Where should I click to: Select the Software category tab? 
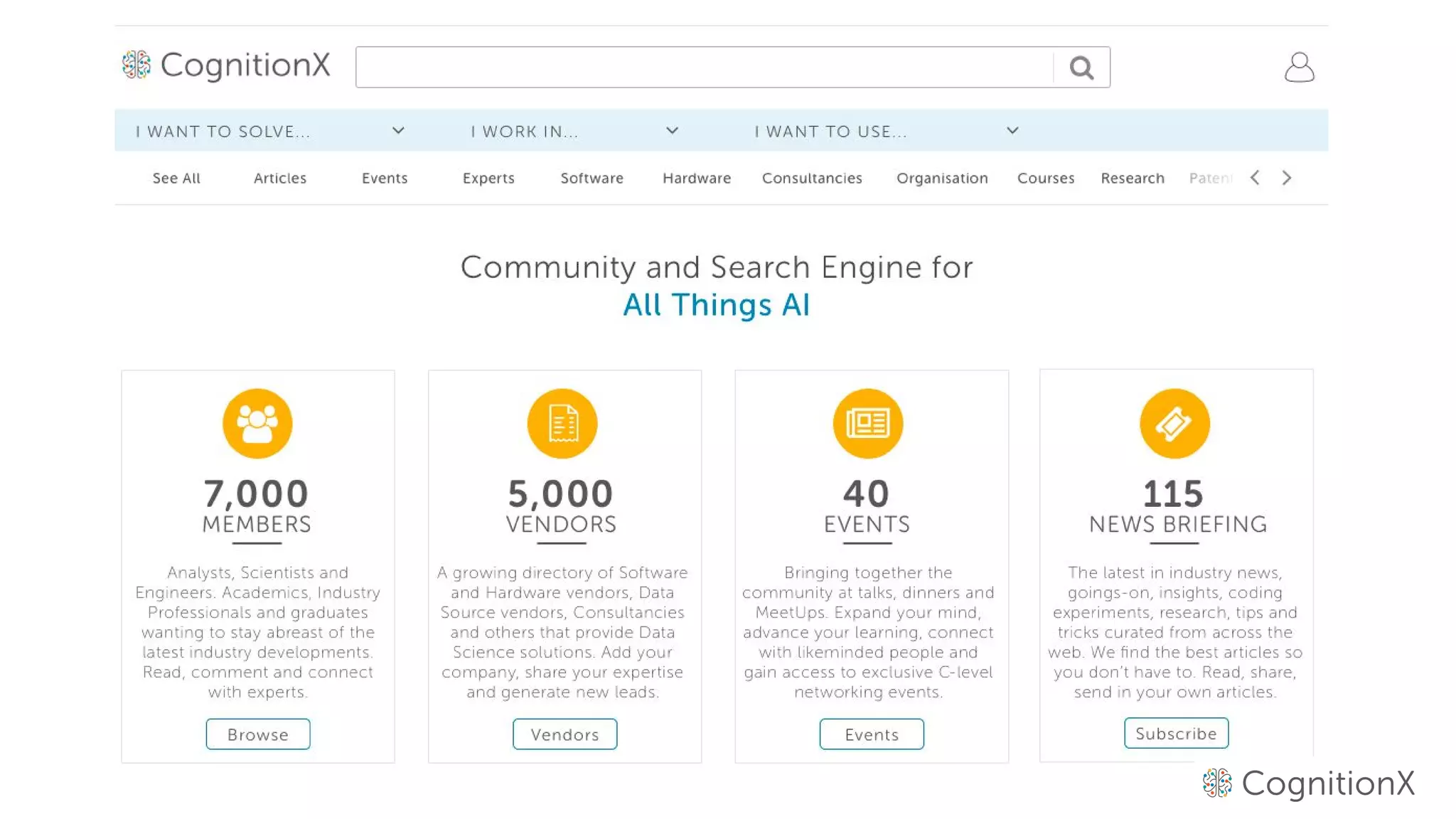[x=591, y=178]
